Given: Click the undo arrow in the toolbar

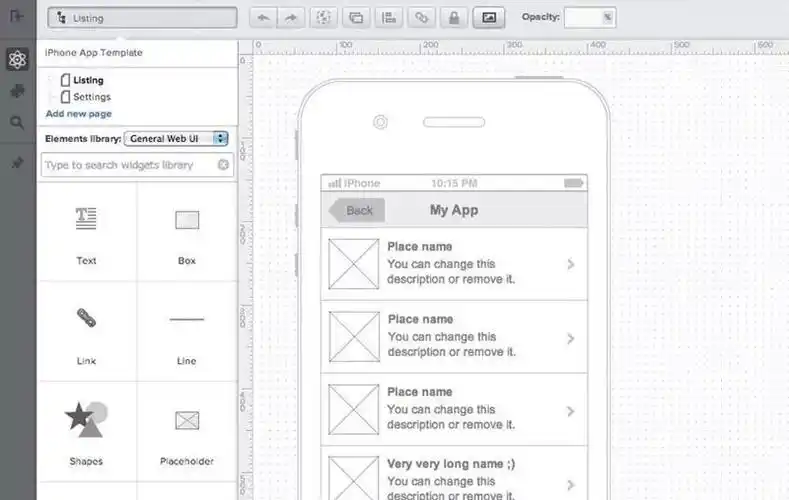Looking at the screenshot, I should tap(263, 17).
